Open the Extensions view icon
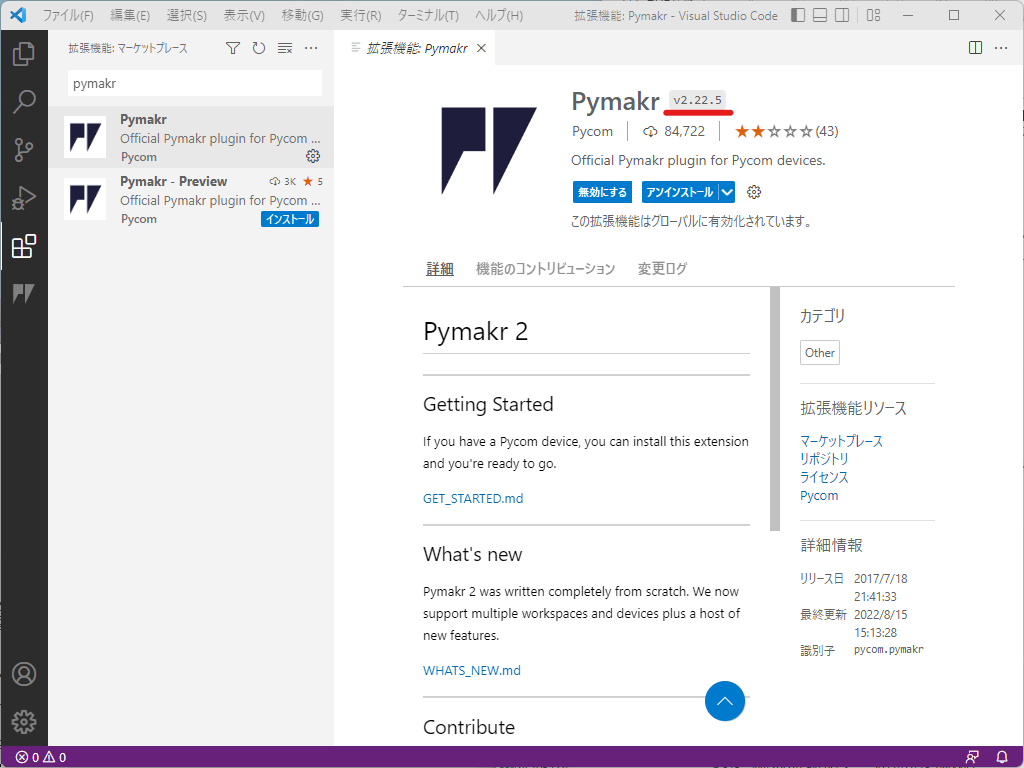Screen dimensions: 1024x768 point(24,246)
